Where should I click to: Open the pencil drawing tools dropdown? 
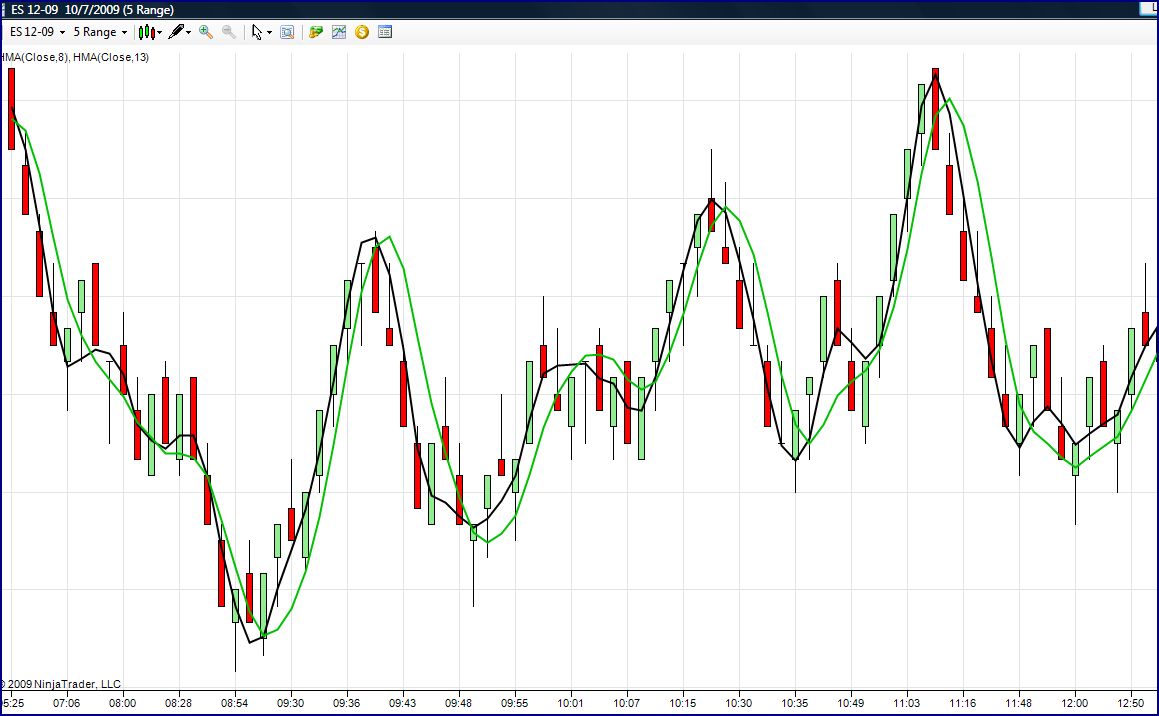[x=180, y=32]
